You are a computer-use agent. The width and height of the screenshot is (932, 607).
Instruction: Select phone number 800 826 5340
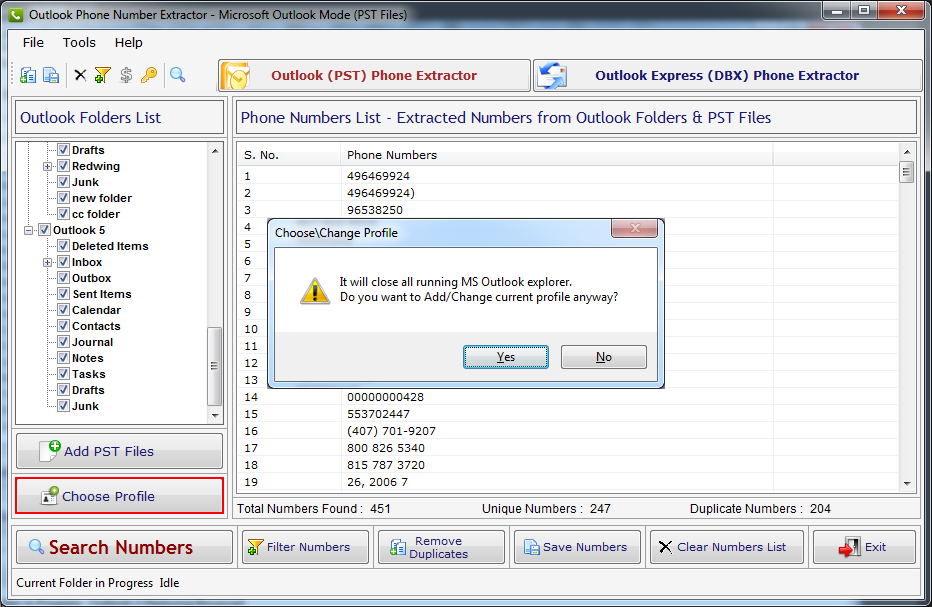[x=386, y=448]
